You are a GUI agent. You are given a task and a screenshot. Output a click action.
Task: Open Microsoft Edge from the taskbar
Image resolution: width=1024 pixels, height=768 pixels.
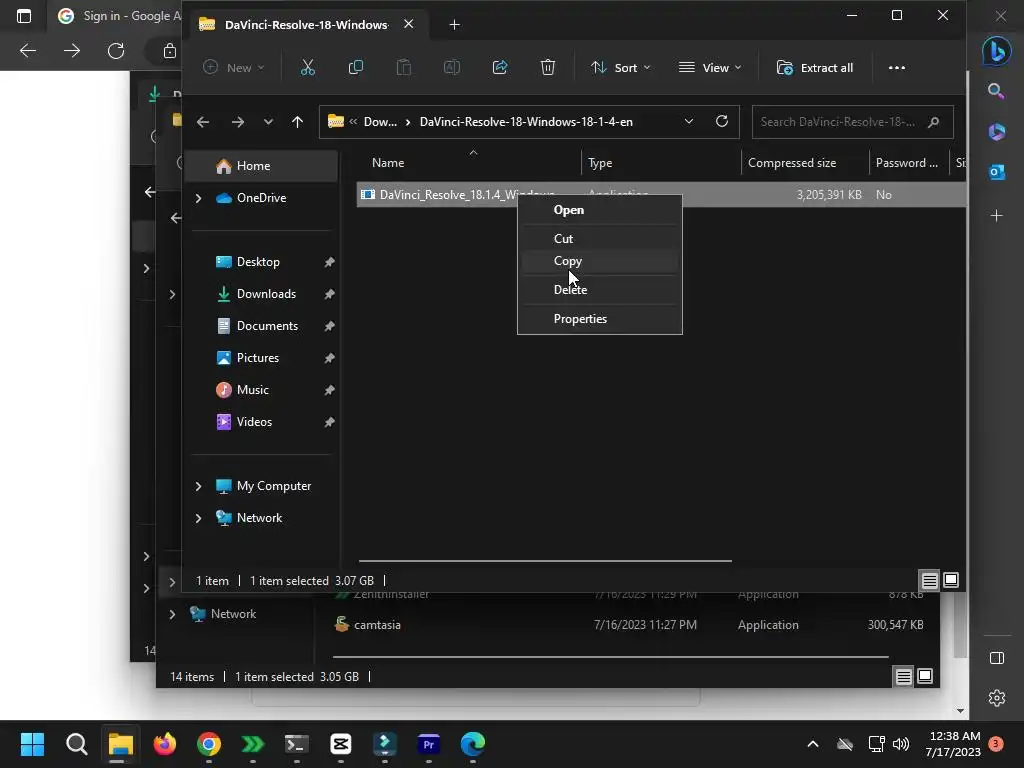(473, 744)
